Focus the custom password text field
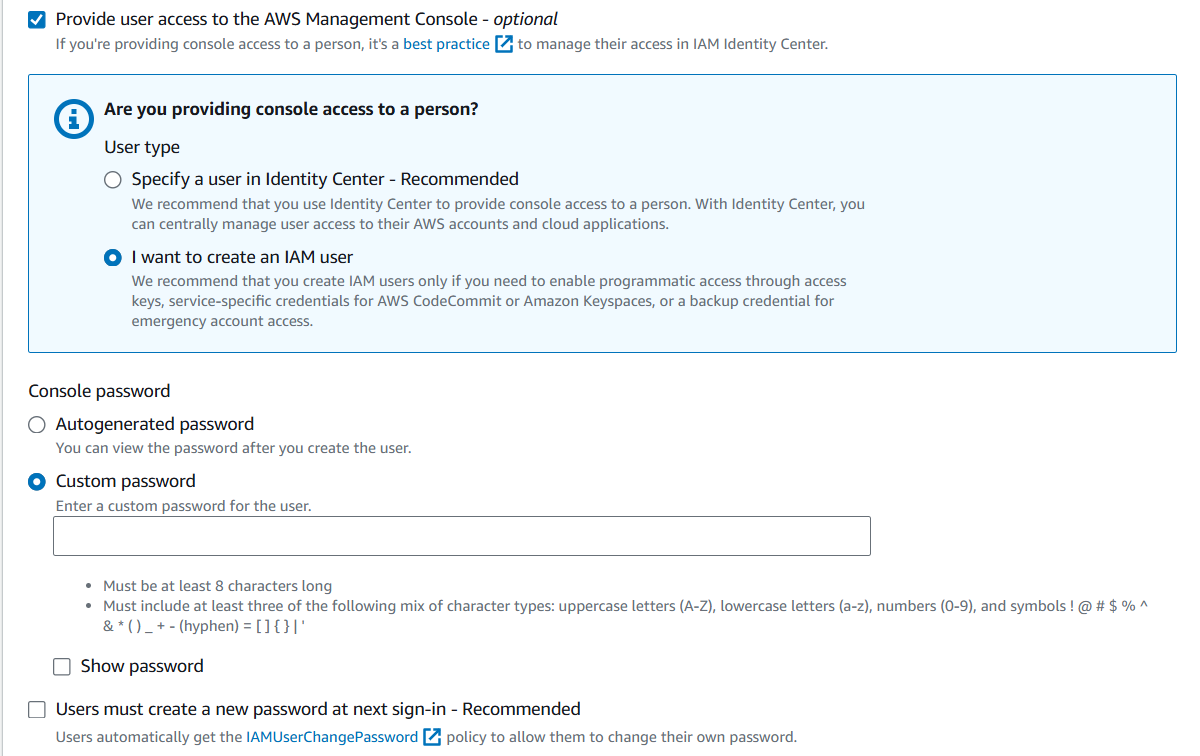 pos(462,536)
